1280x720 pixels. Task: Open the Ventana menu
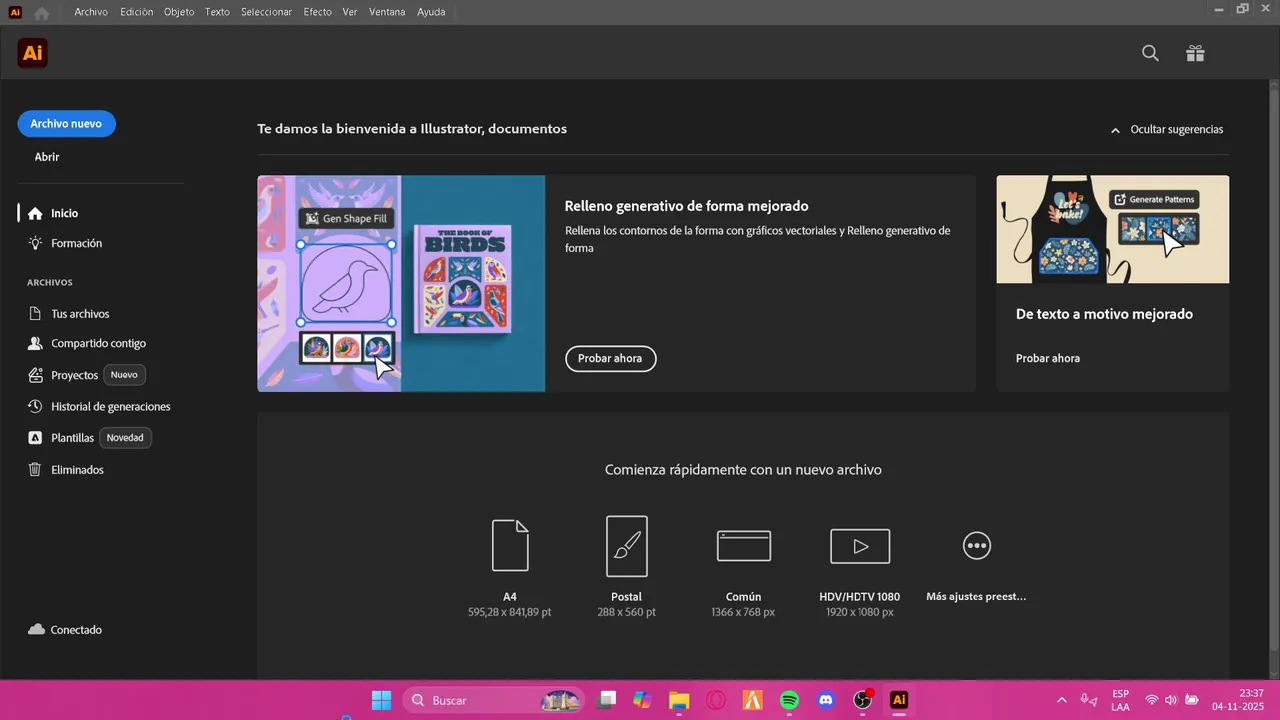pos(387,12)
